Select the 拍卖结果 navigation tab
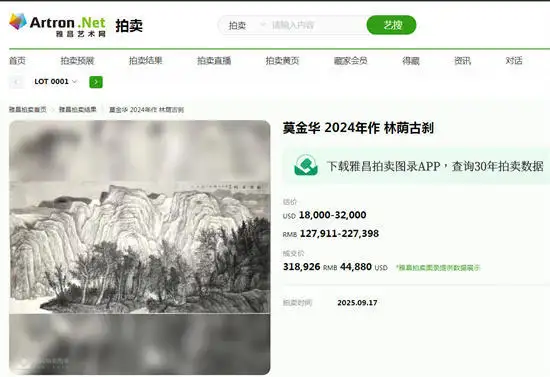 coord(146,61)
